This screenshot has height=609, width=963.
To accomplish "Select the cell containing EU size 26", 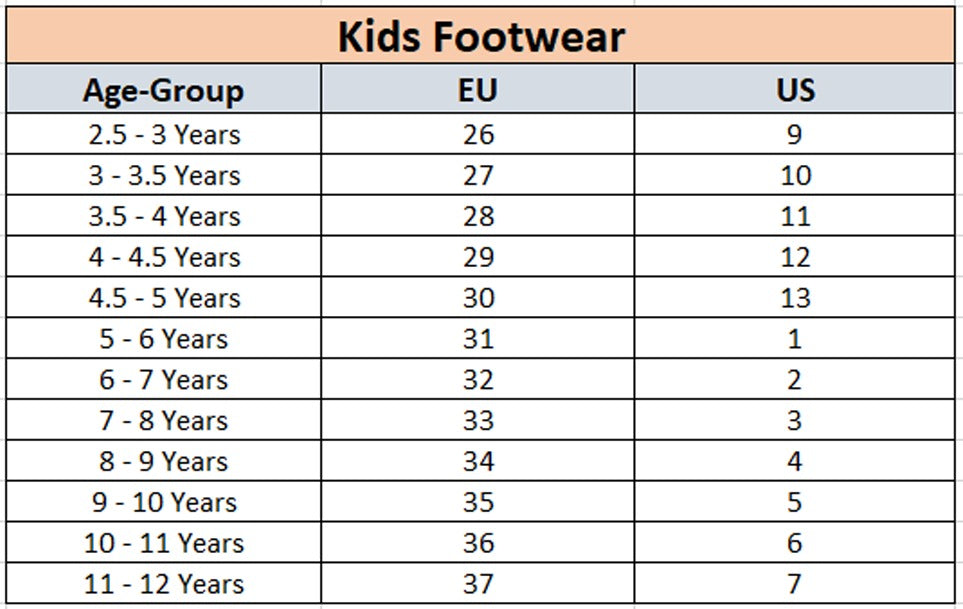I will (478, 134).
